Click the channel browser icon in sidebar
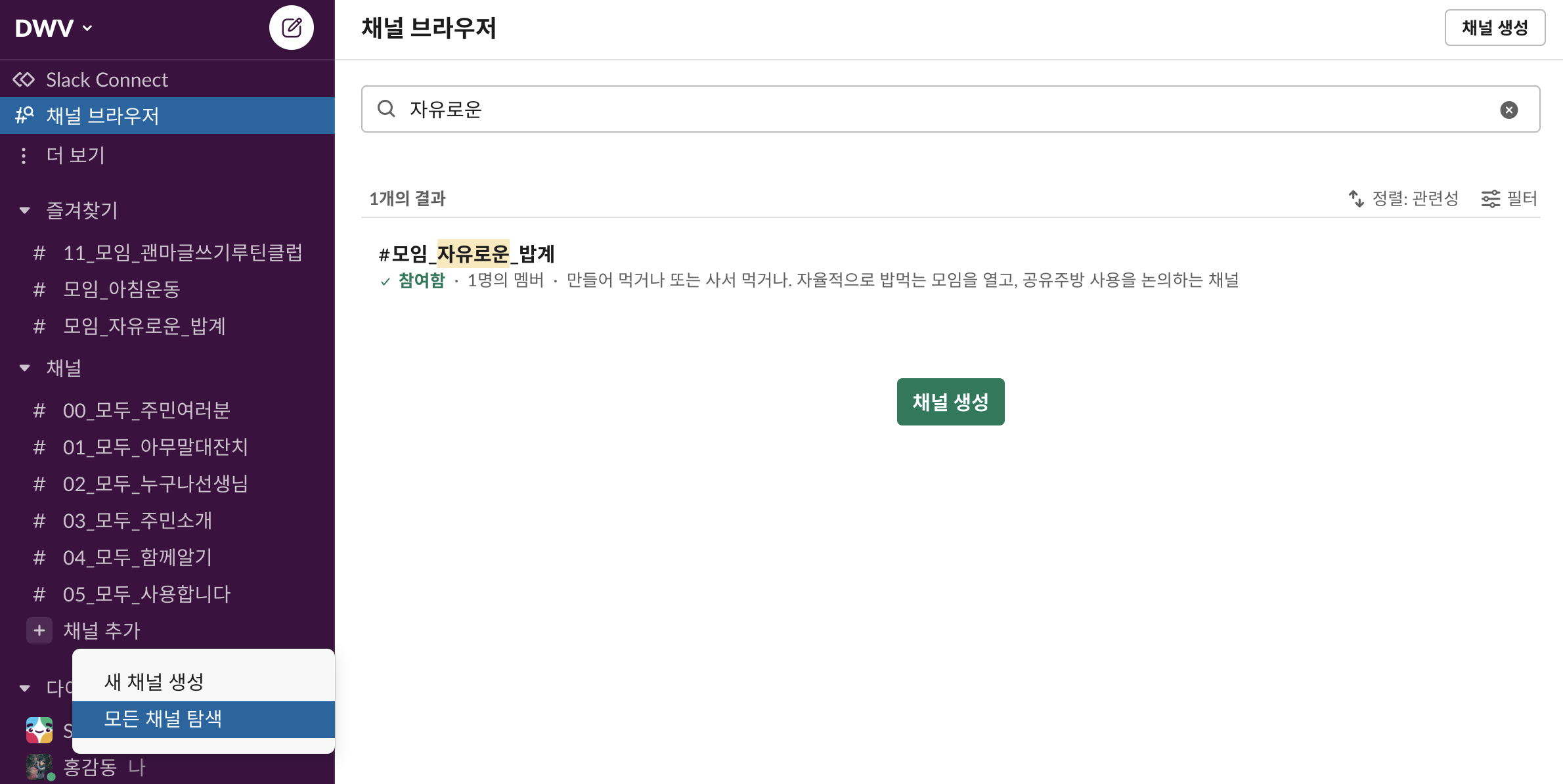The width and height of the screenshot is (1563, 784). 24,116
